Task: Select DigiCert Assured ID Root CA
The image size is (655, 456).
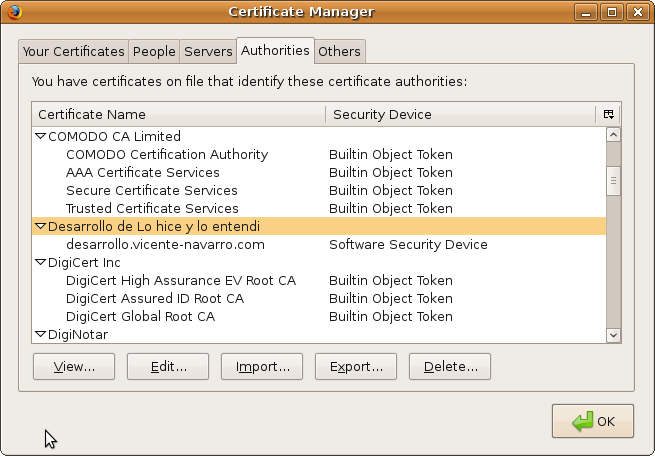Action: point(319,298)
